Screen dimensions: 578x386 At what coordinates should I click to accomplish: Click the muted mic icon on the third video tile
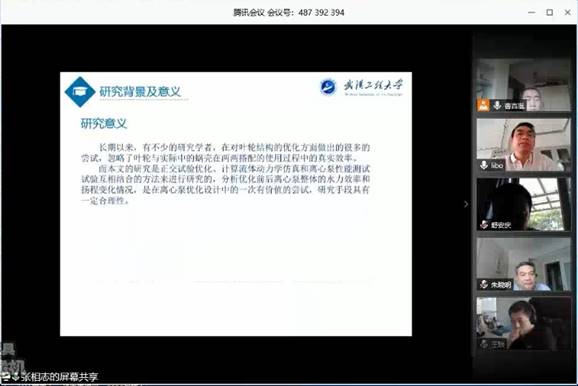click(x=484, y=224)
